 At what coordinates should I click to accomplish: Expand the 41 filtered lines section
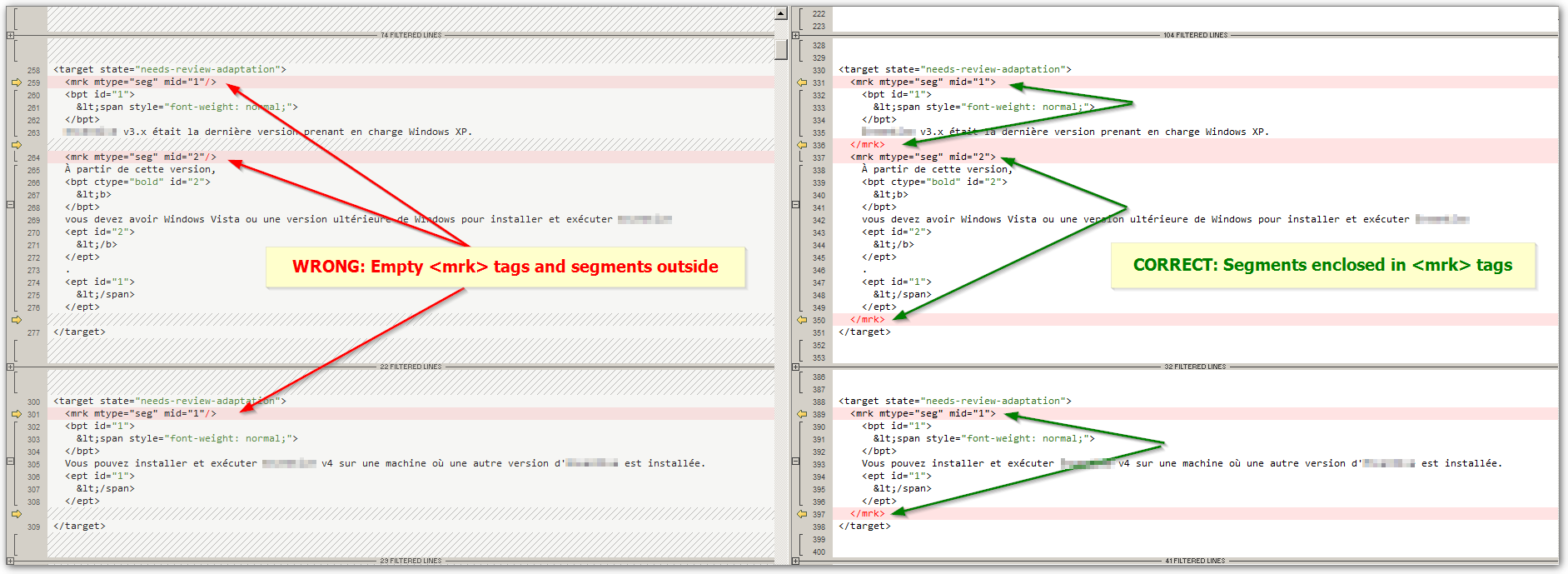[795, 561]
